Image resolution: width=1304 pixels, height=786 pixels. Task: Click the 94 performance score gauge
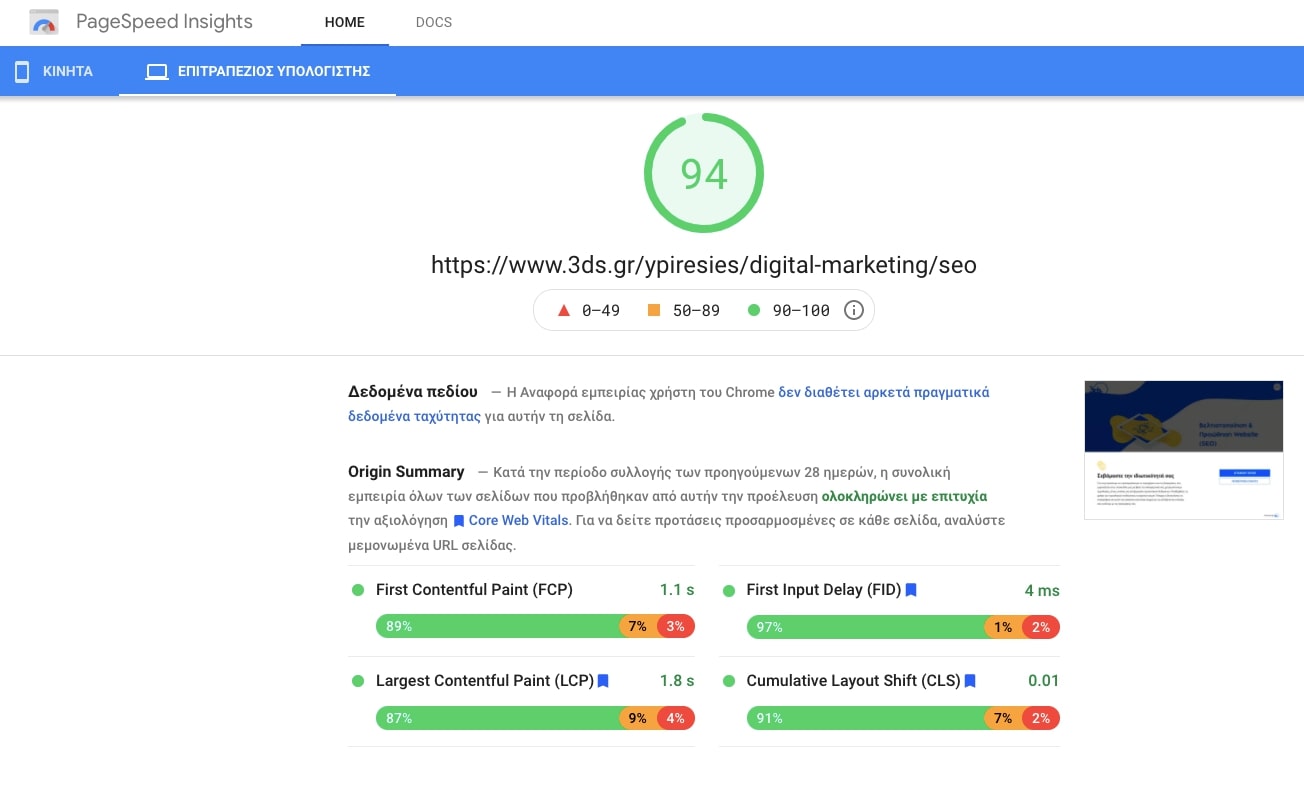point(704,173)
